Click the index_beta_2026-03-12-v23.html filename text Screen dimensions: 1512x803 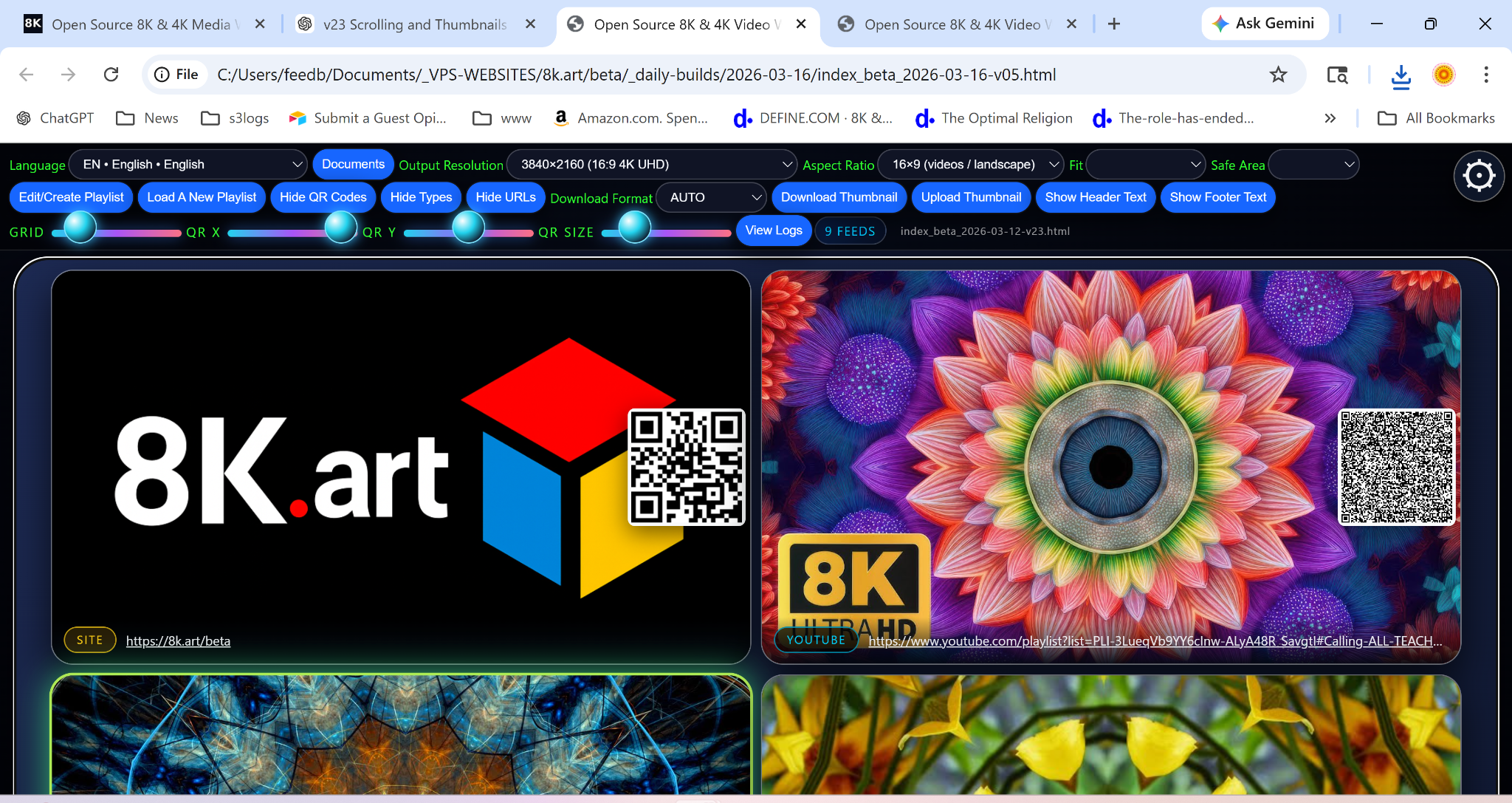click(985, 231)
